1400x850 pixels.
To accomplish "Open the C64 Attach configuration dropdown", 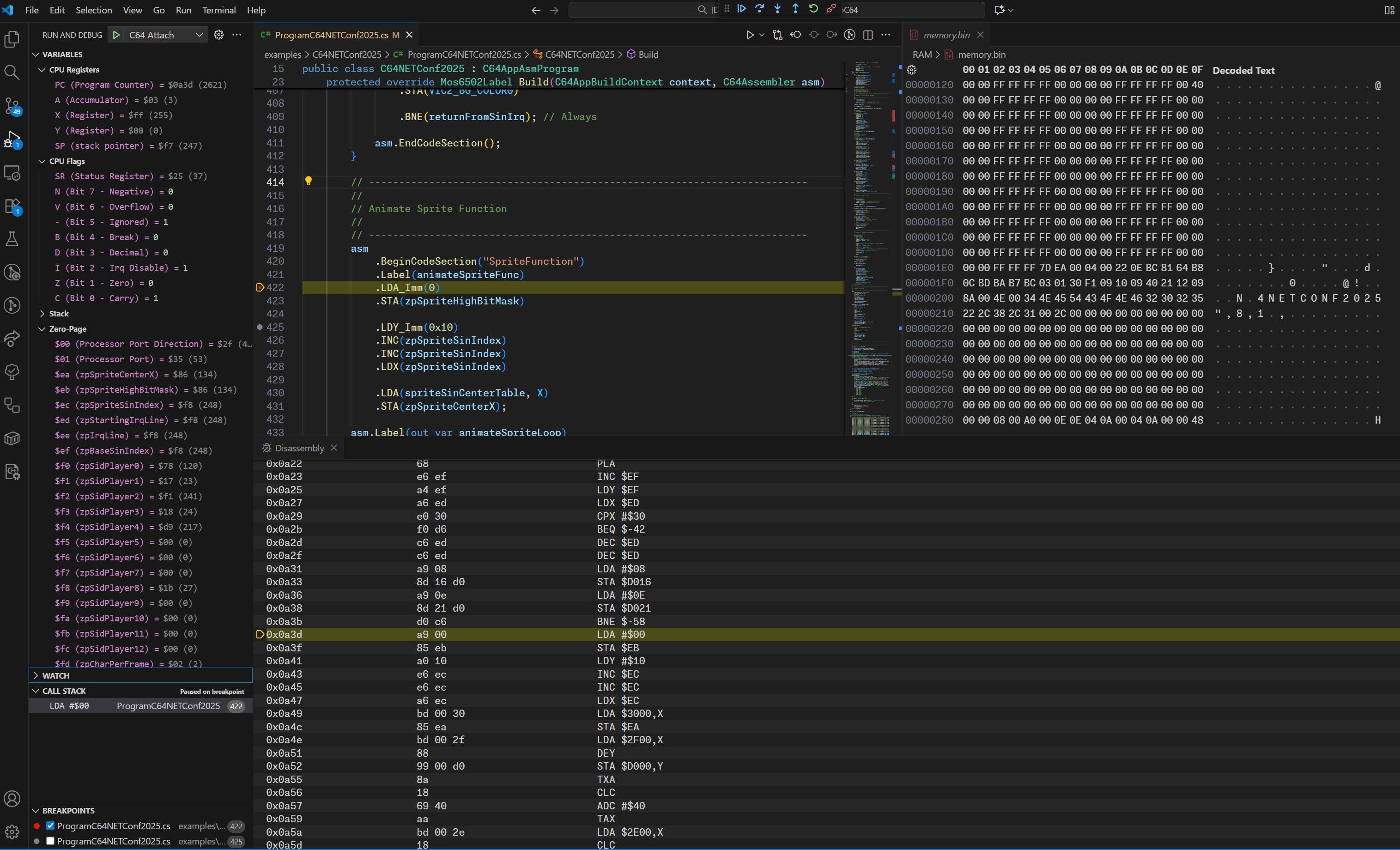I will click(x=200, y=35).
